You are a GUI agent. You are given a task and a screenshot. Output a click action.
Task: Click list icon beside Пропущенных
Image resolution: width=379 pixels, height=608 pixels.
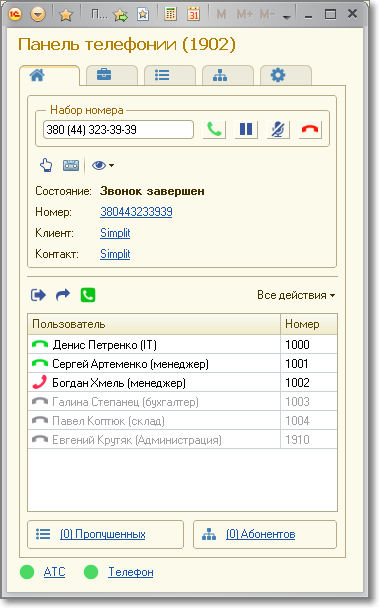click(43, 534)
